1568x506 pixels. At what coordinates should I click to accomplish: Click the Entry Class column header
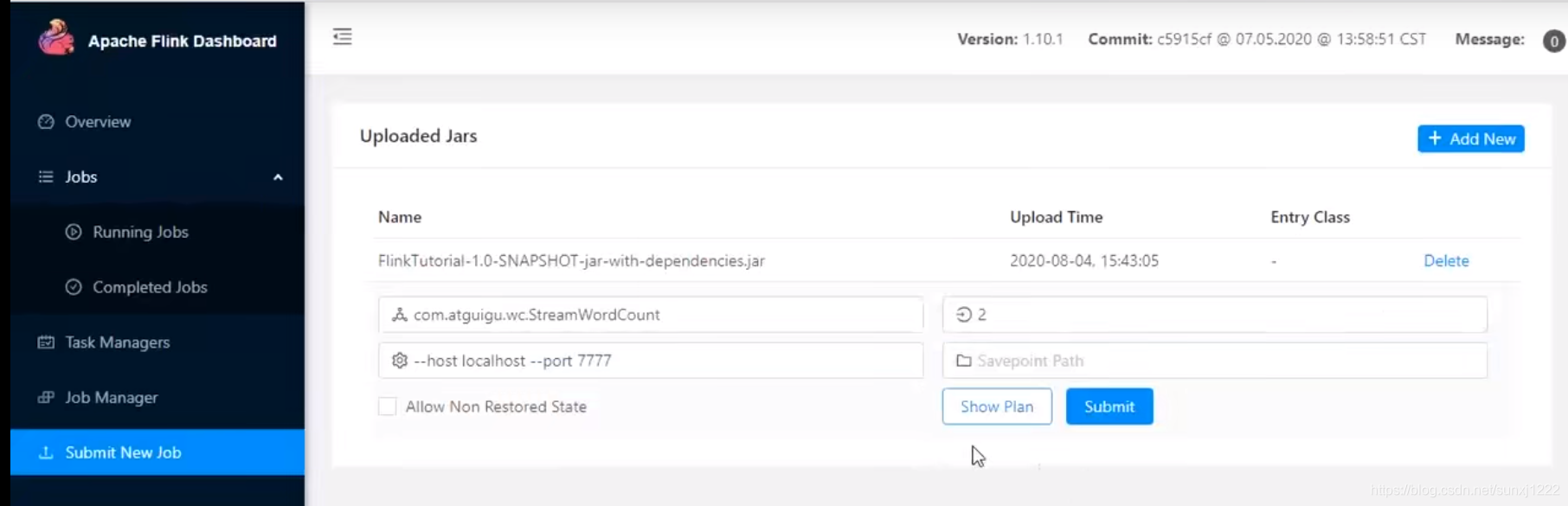click(1310, 217)
